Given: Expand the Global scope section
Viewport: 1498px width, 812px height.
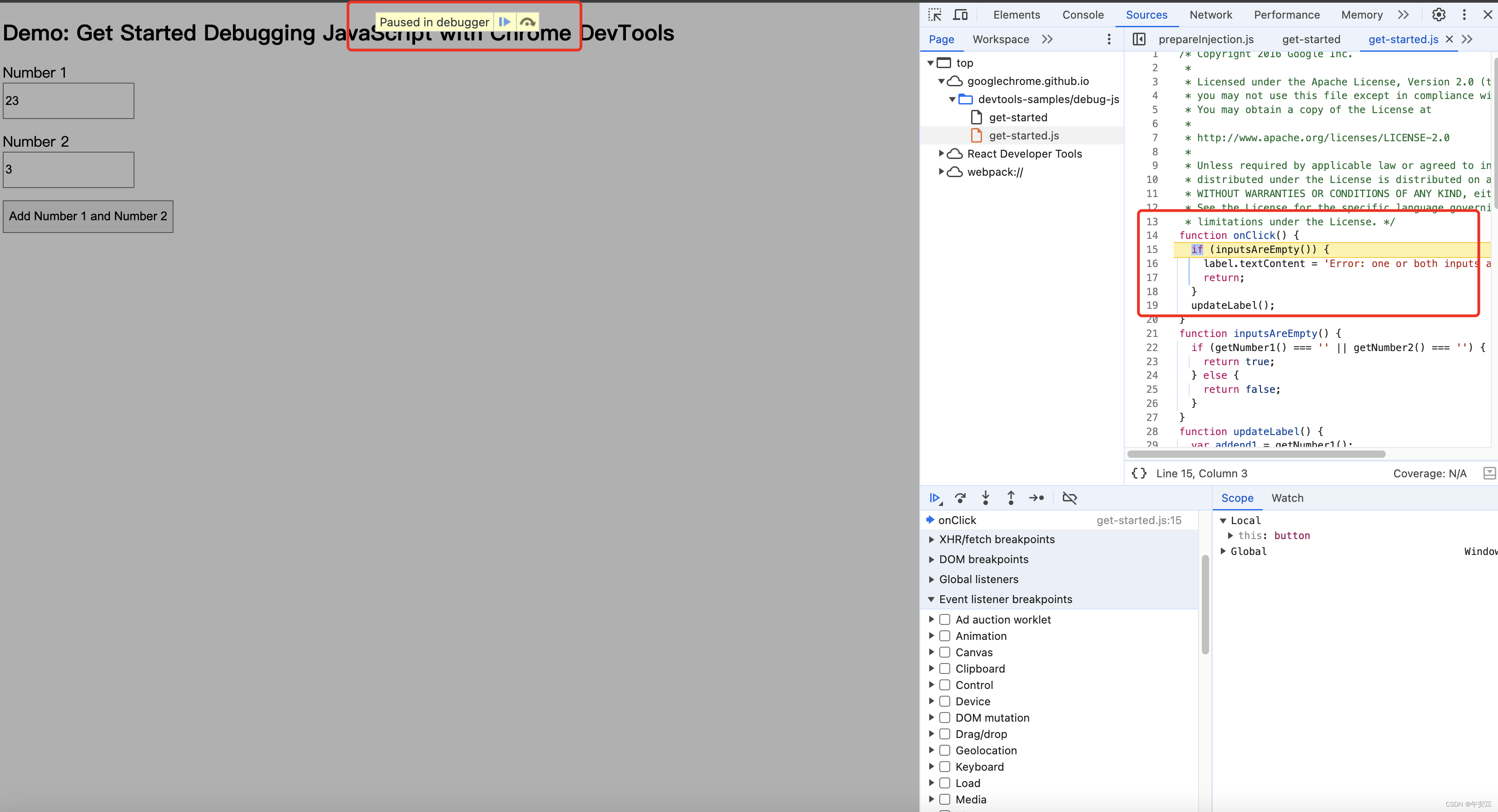Looking at the screenshot, I should coord(1223,551).
